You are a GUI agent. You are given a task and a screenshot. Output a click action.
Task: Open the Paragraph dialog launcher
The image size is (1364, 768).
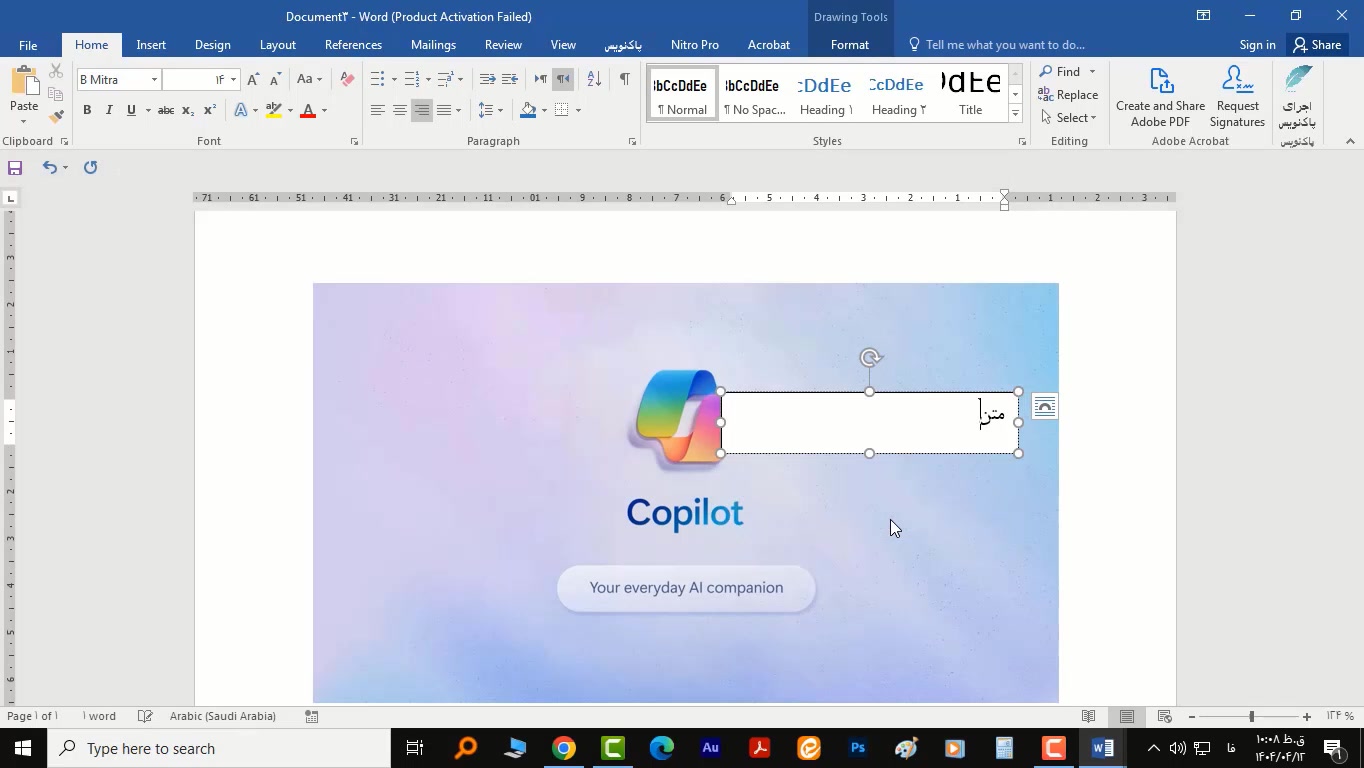pyautogui.click(x=632, y=142)
